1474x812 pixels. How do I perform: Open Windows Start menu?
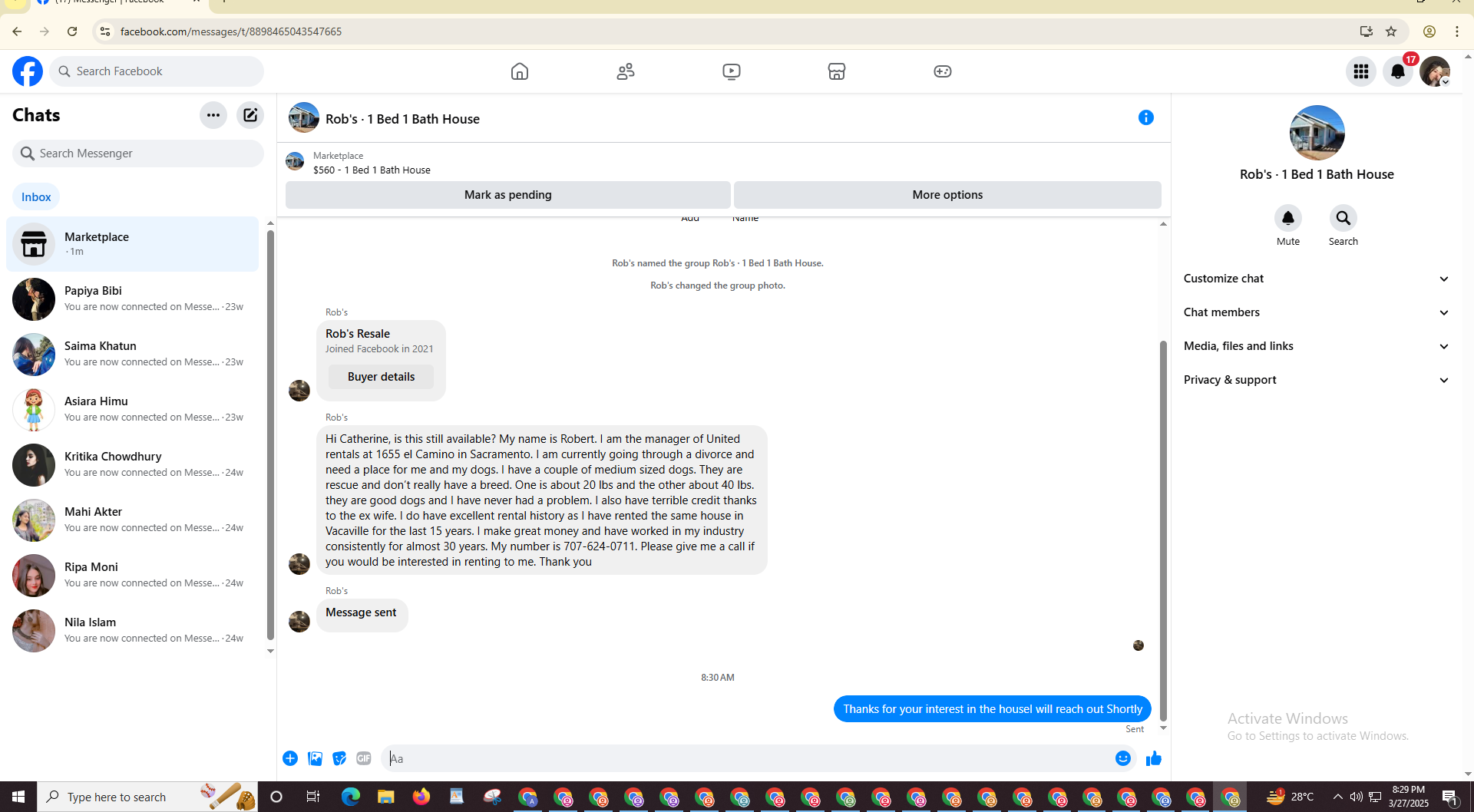18,797
